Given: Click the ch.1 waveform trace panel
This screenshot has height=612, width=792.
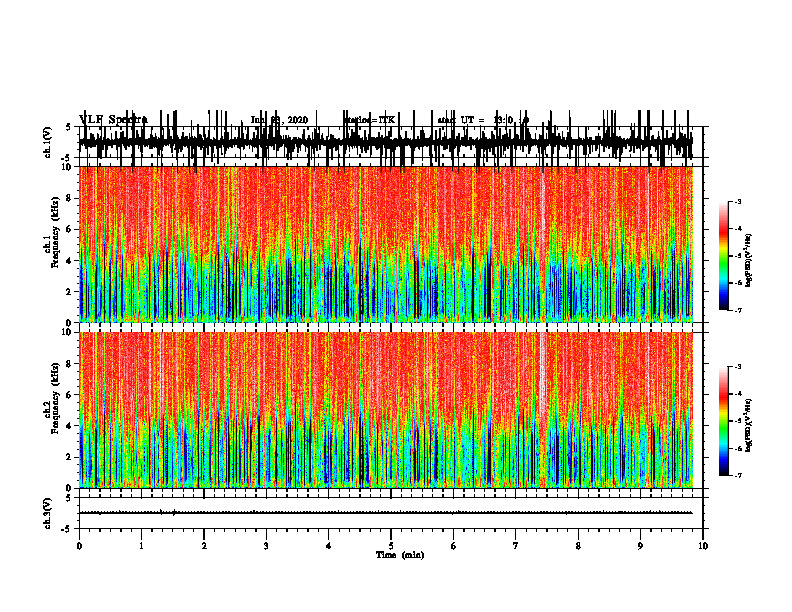Looking at the screenshot, I should (x=390, y=142).
